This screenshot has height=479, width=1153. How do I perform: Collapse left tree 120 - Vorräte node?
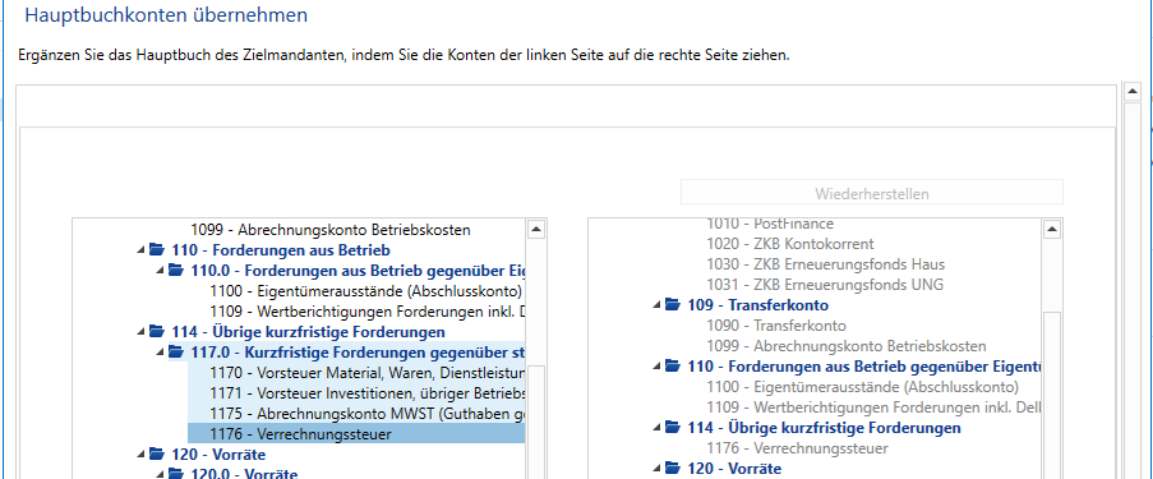[140, 454]
